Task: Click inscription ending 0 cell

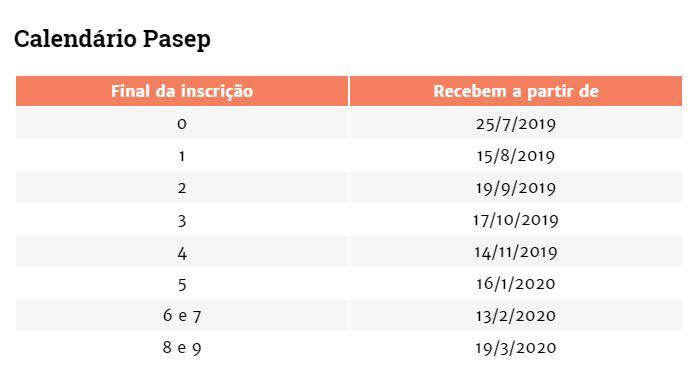Action: coord(182,123)
